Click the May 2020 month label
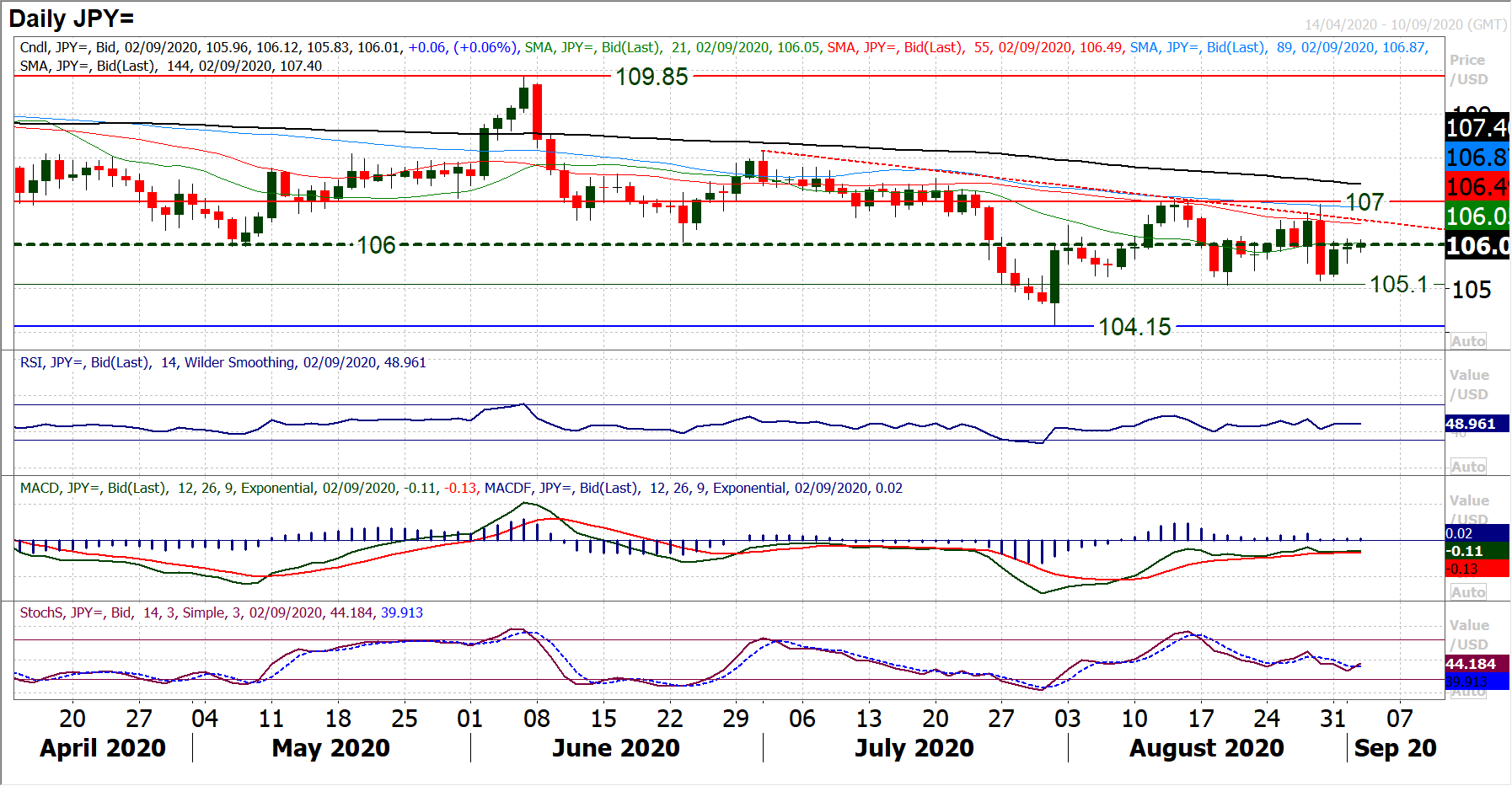The image size is (1512, 786). click(331, 748)
